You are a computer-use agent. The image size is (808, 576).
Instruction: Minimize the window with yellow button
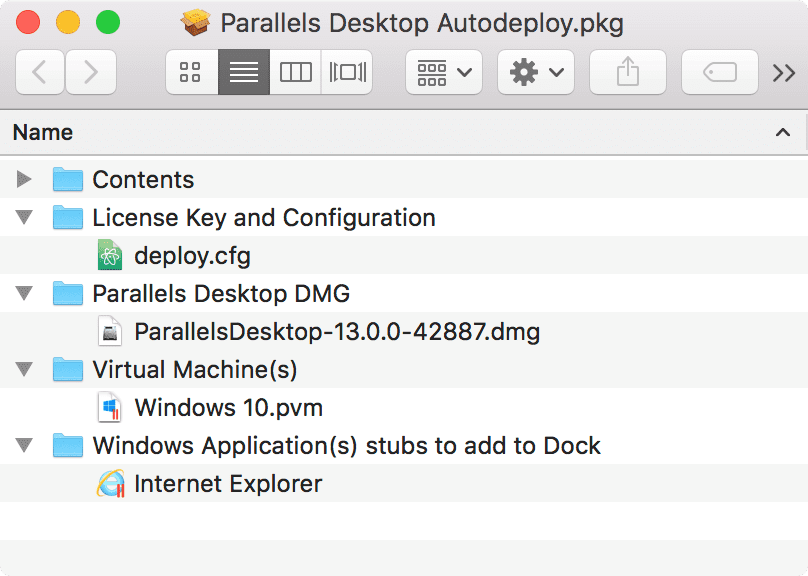click(68, 23)
